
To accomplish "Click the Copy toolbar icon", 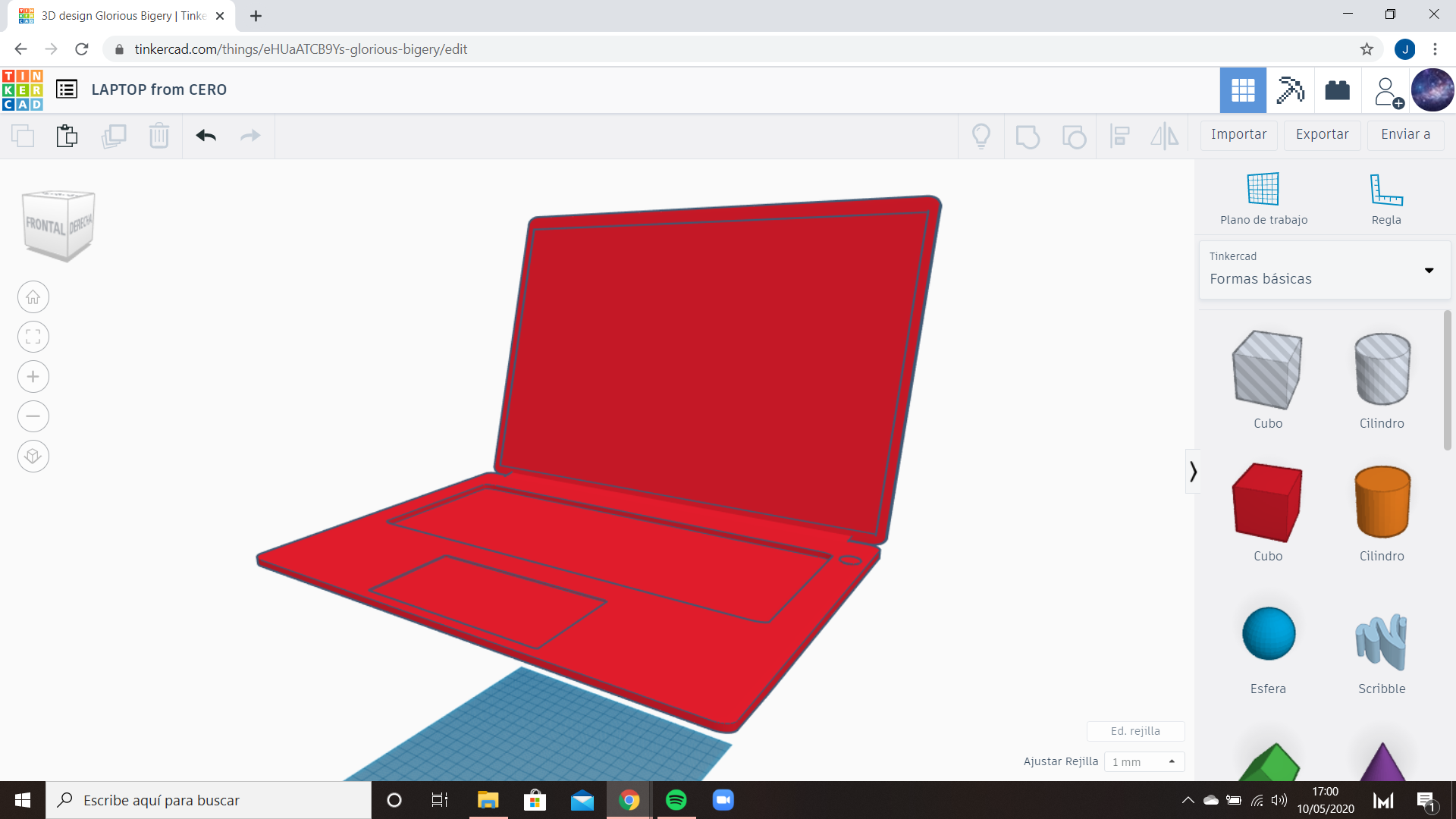I will (23, 136).
